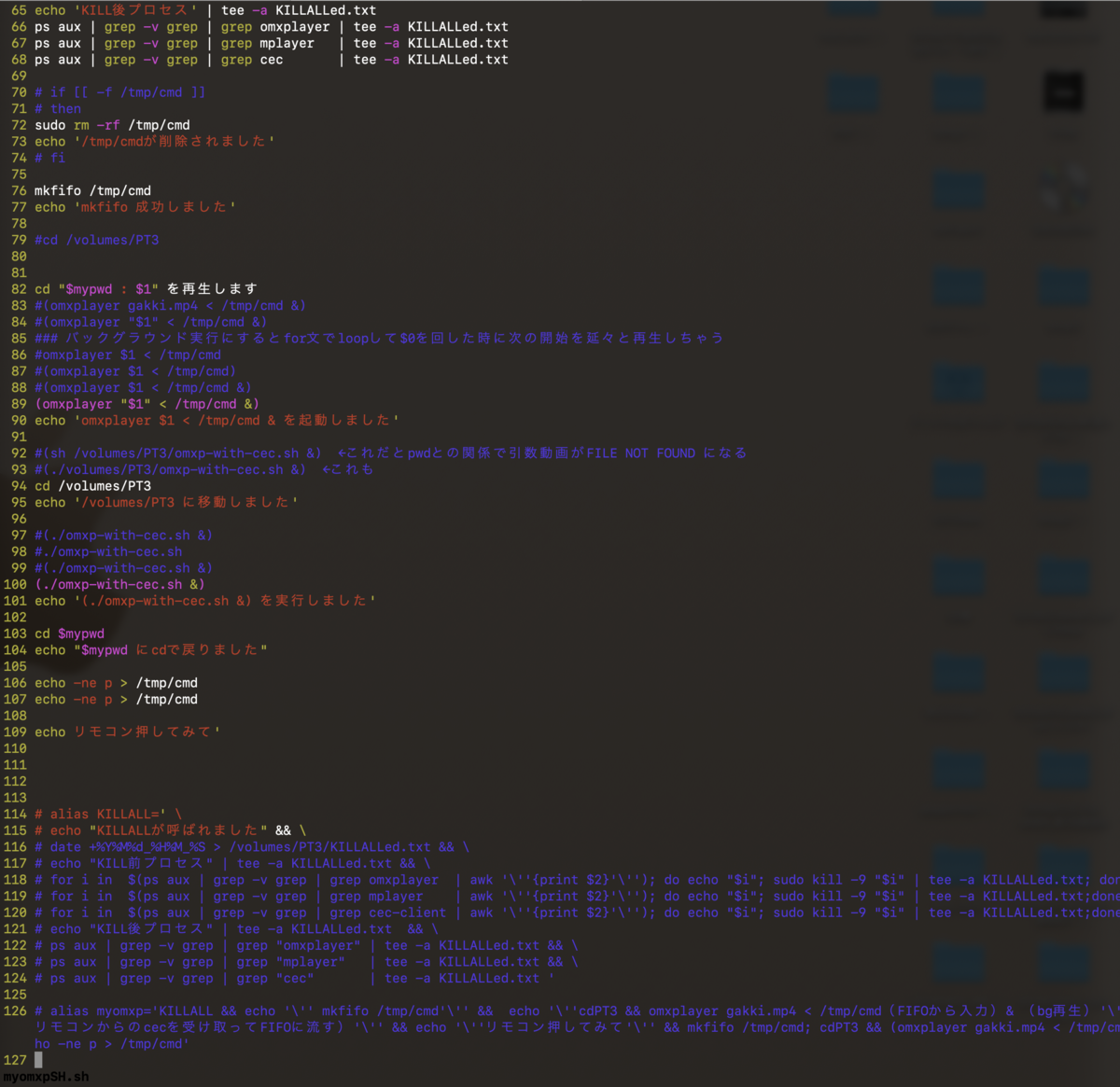Click the file name myomxpSH.sh in status line
The image size is (1120, 1087).
(47, 1077)
